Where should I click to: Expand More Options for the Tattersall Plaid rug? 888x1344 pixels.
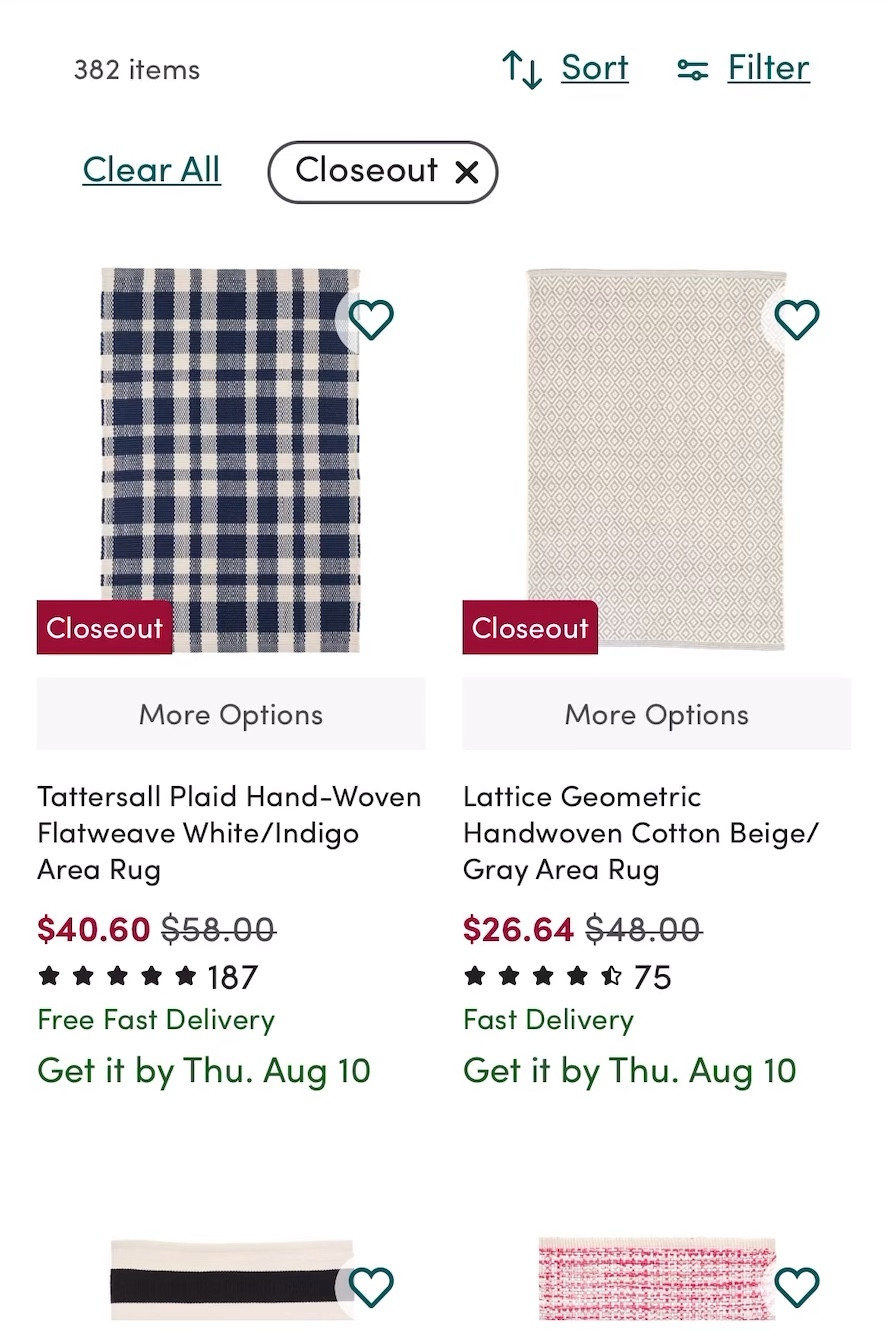230,714
